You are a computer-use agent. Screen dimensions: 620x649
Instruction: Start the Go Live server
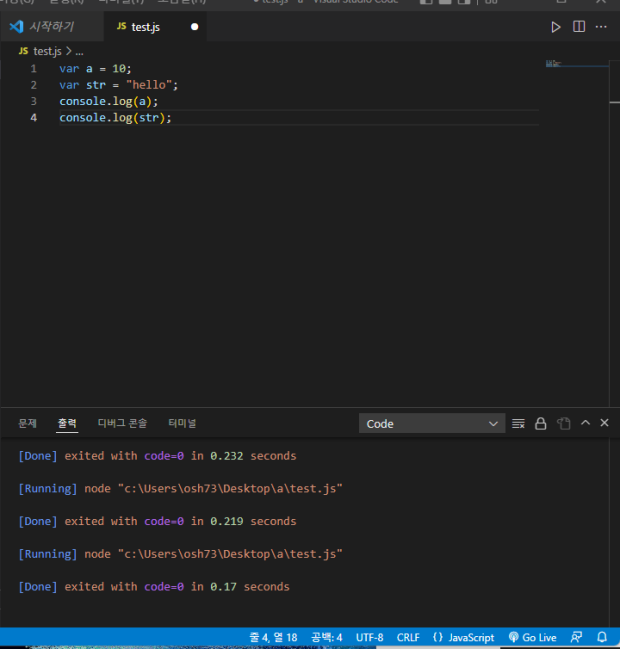[532, 637]
